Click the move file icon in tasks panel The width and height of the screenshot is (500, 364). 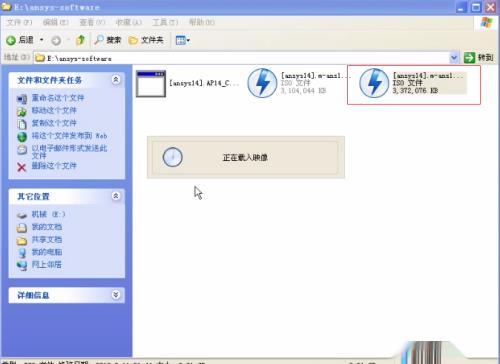[22, 112]
